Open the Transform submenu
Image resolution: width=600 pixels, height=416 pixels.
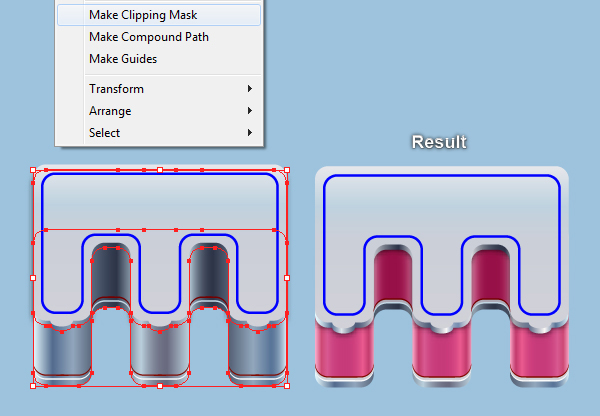[x=159, y=89]
